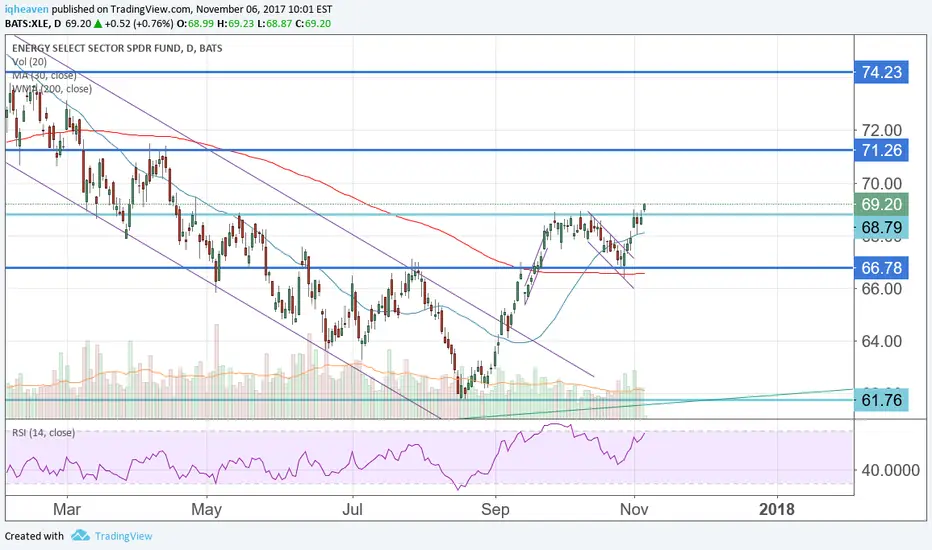Click the RSI 40.0000 axis value
This screenshot has height=550, width=932.
890,470
